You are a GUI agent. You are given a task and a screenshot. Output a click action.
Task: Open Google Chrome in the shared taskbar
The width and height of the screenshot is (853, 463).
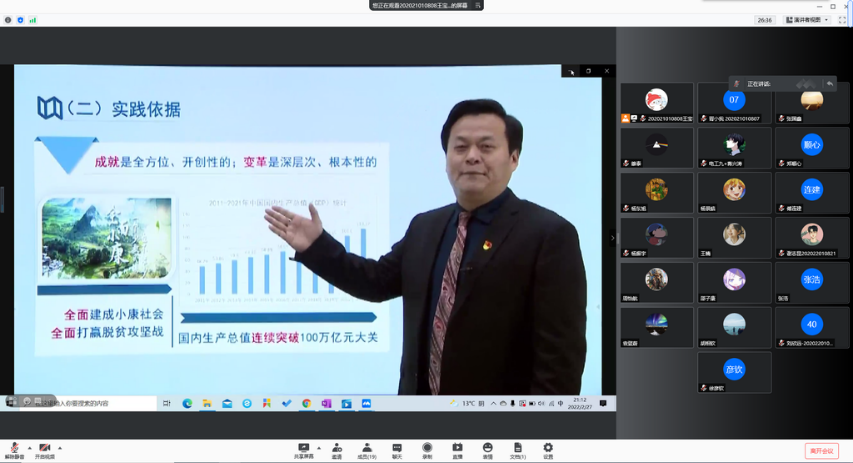click(x=307, y=403)
